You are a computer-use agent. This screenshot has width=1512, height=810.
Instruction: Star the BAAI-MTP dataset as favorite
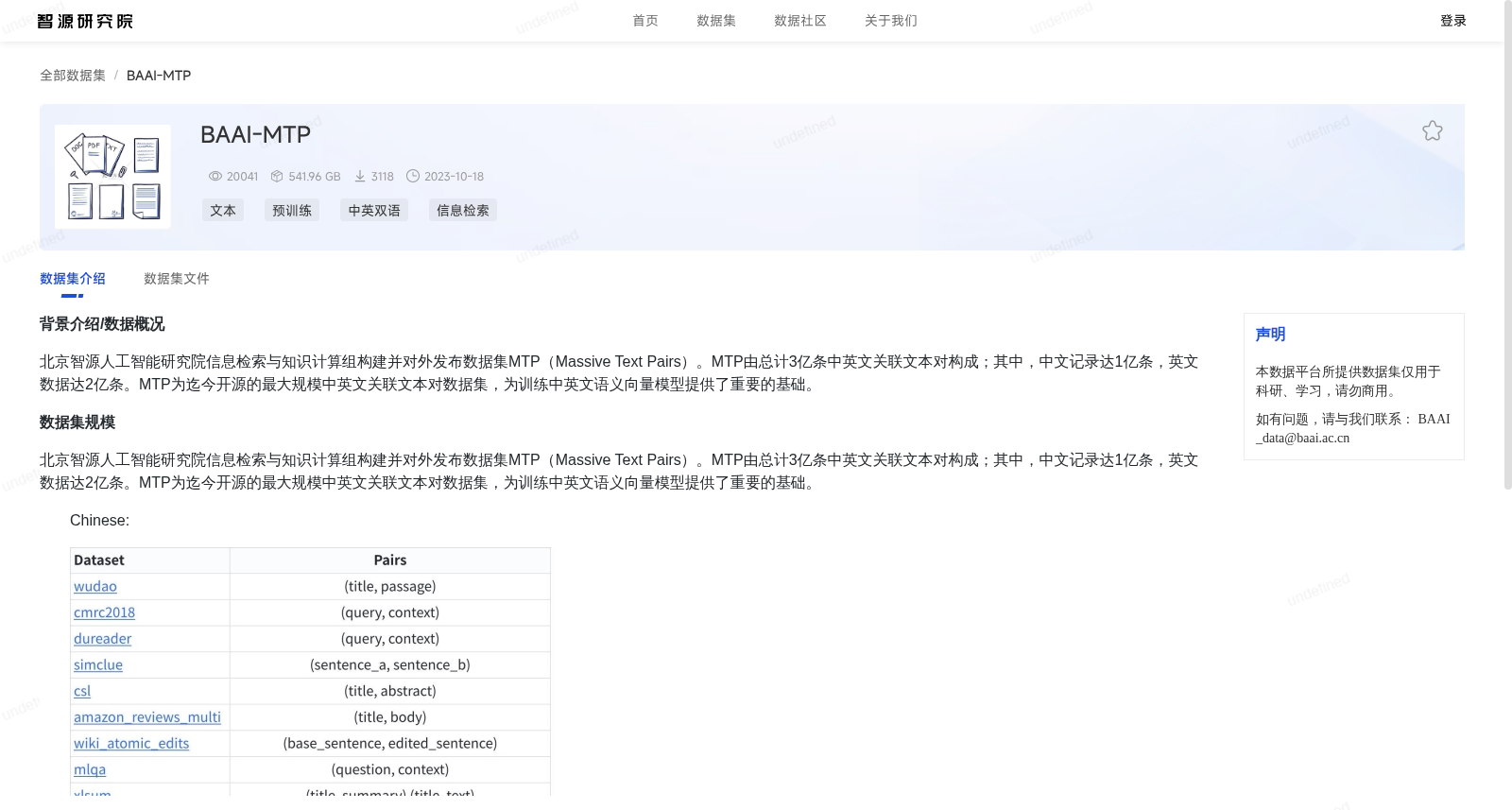coord(1433,131)
